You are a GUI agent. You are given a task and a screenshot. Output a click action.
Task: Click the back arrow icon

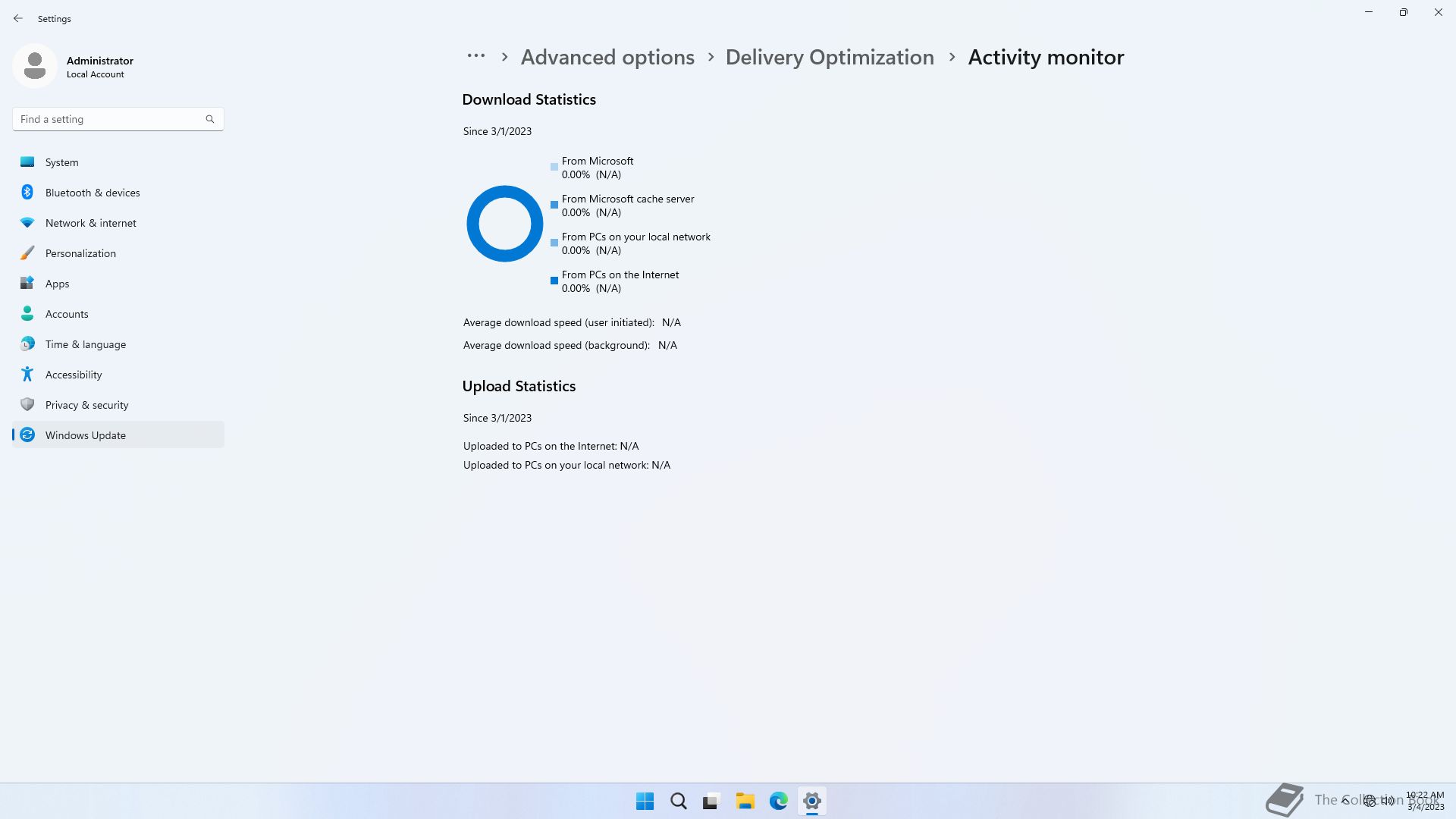(18, 18)
